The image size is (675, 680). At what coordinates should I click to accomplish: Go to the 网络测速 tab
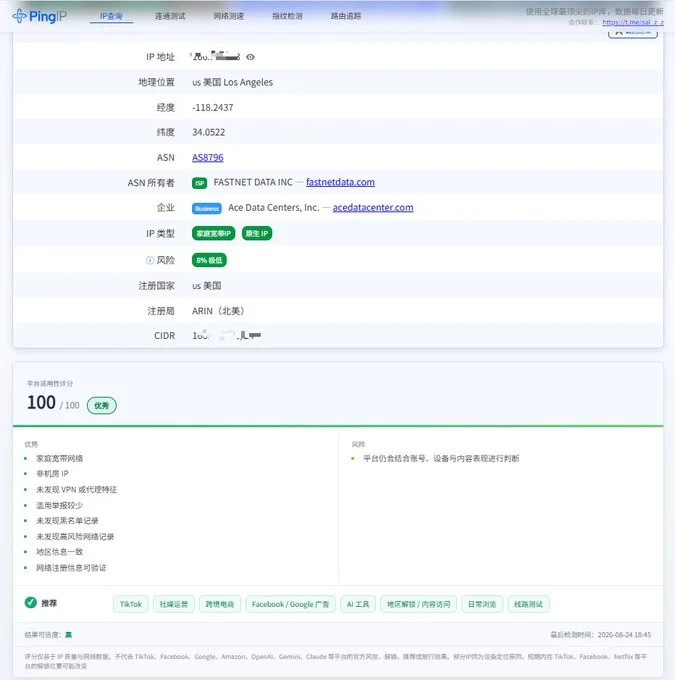[x=229, y=16]
